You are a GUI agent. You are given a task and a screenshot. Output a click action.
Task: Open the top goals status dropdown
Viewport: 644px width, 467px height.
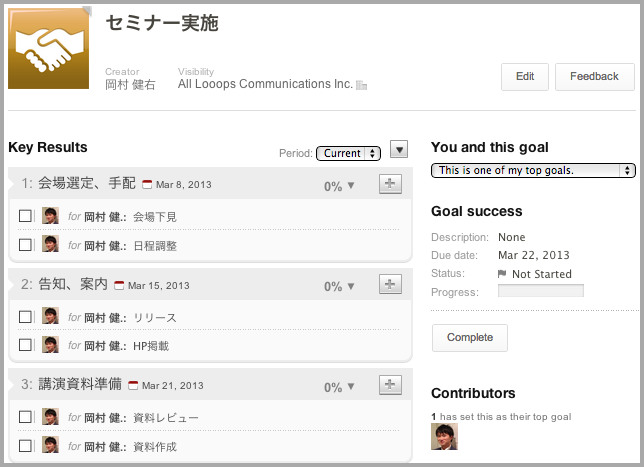(533, 170)
